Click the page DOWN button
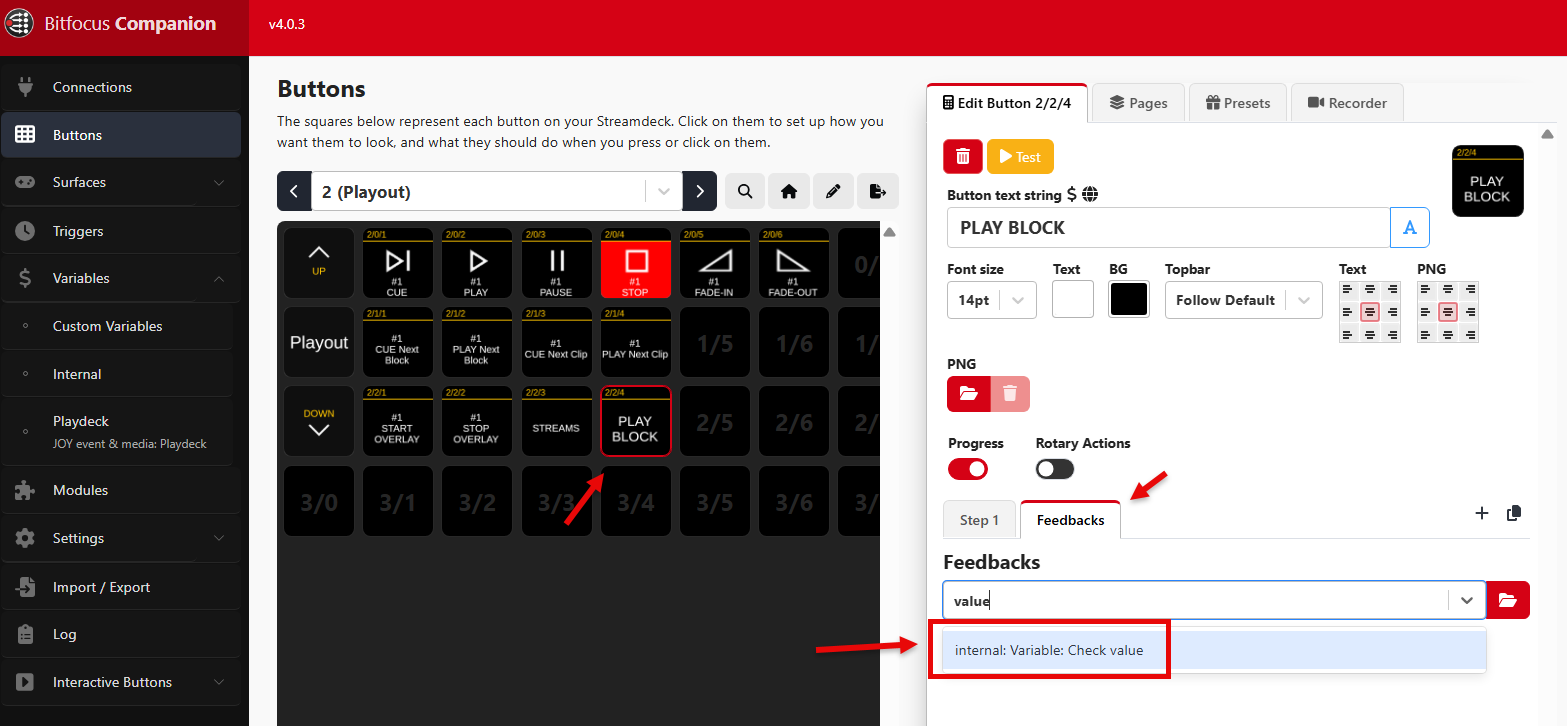 [319, 421]
